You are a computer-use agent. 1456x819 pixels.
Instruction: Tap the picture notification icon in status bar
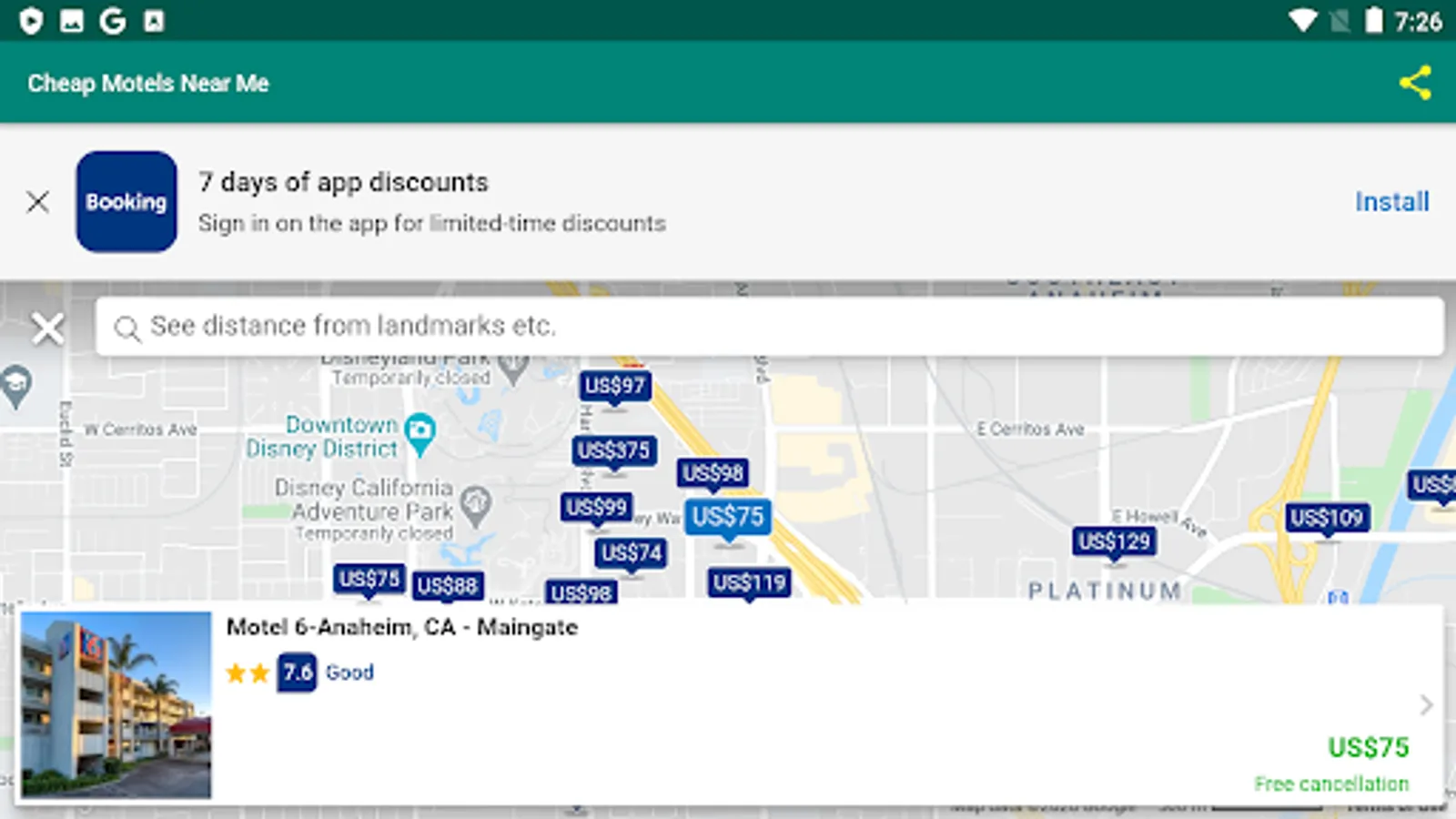click(72, 20)
